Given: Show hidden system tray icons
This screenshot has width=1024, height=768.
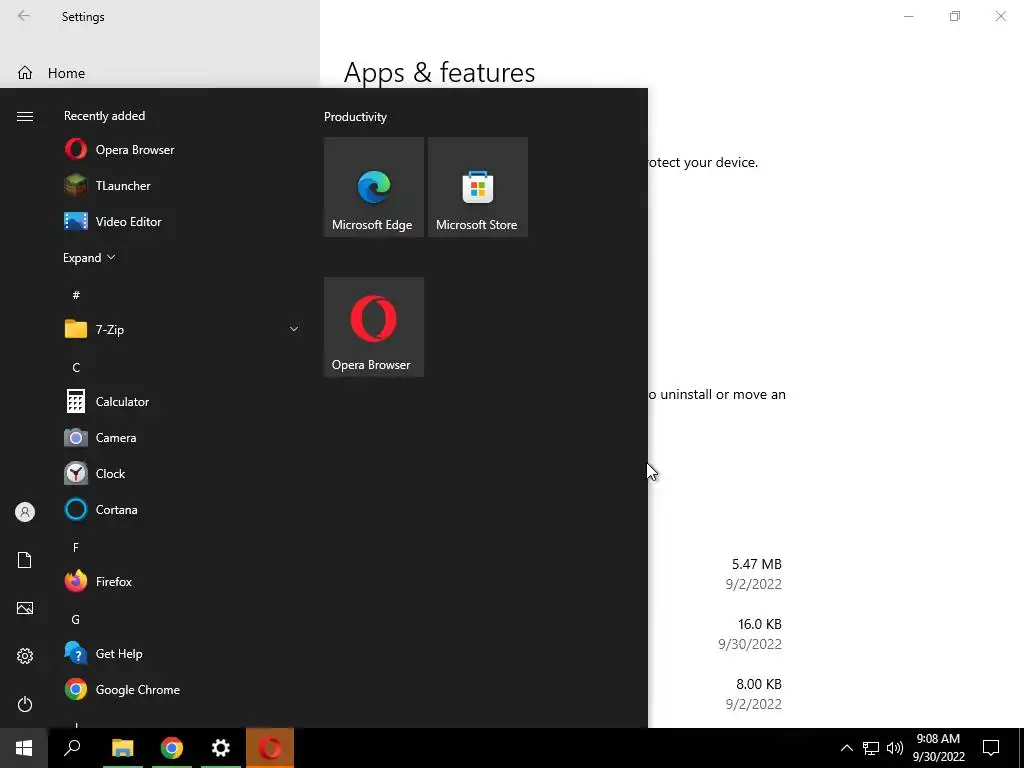Looking at the screenshot, I should (846, 748).
